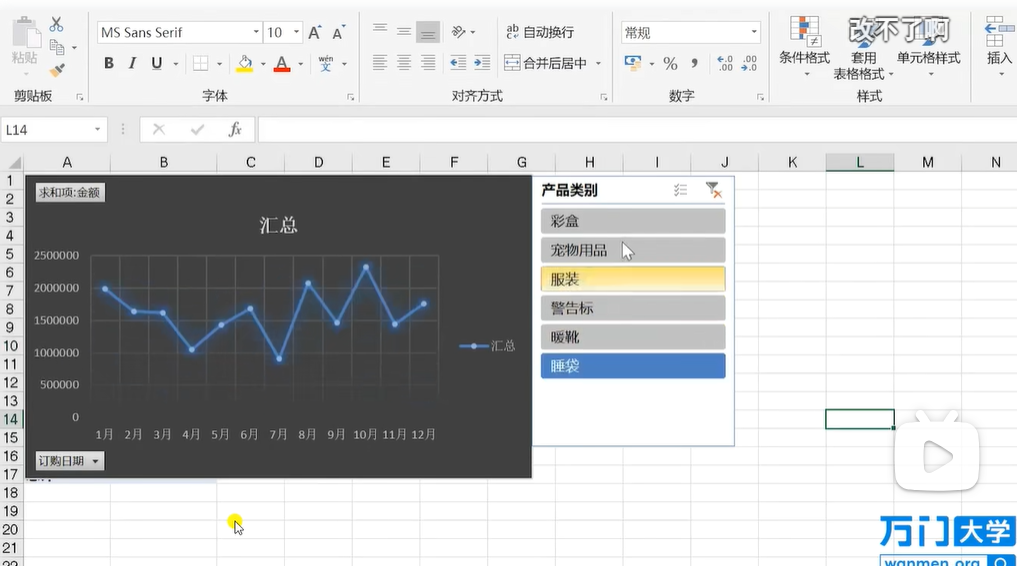Click the accounting currency format icon

[x=633, y=63]
